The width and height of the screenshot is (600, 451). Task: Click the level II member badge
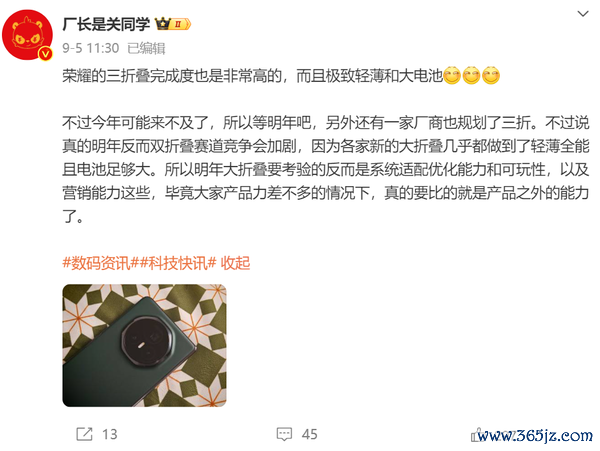[x=180, y=24]
